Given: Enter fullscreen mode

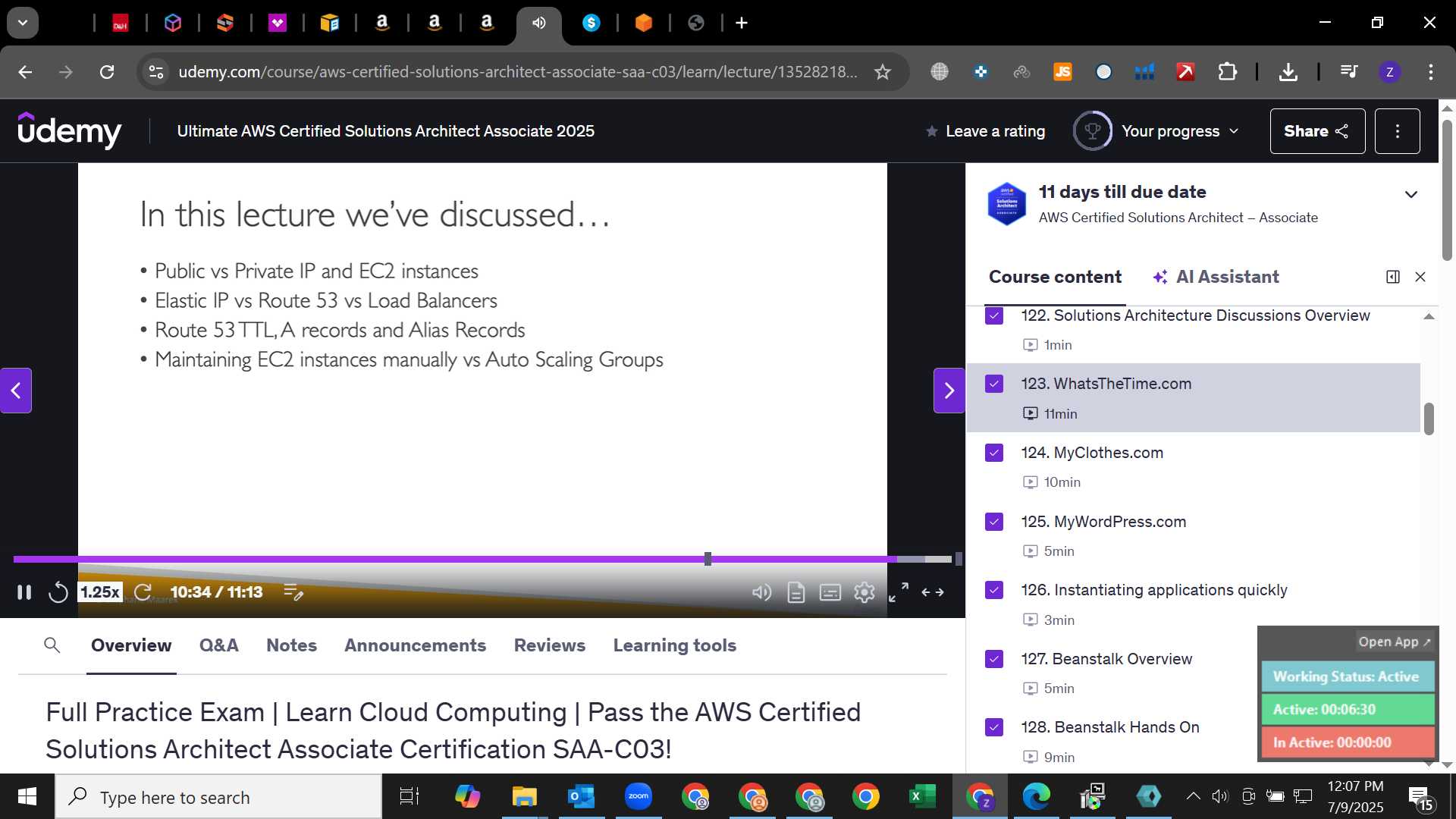Looking at the screenshot, I should (899, 592).
